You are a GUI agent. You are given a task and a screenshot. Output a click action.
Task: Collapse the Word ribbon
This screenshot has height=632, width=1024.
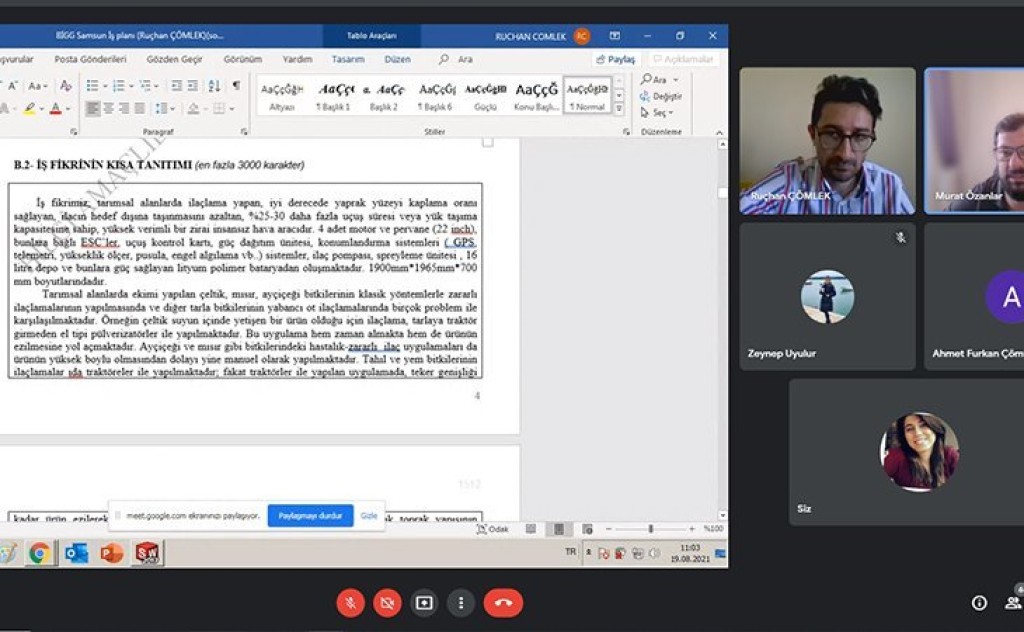pyautogui.click(x=719, y=132)
